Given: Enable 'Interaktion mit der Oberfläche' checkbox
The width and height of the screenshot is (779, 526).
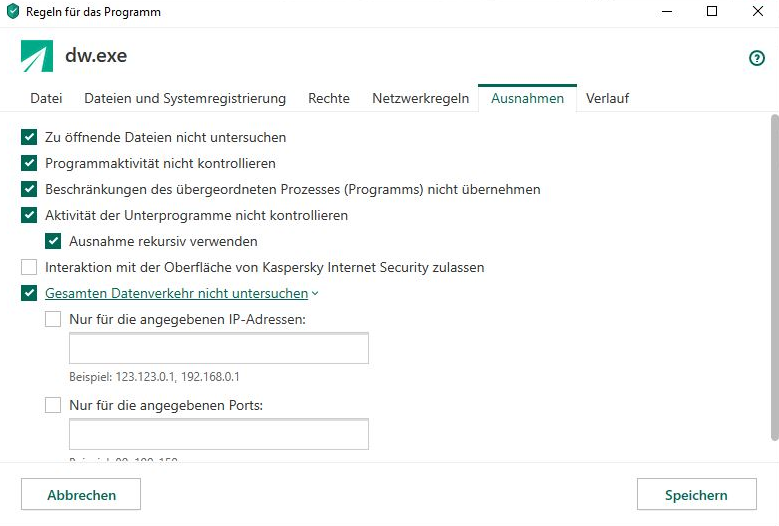Looking at the screenshot, I should tap(29, 267).
